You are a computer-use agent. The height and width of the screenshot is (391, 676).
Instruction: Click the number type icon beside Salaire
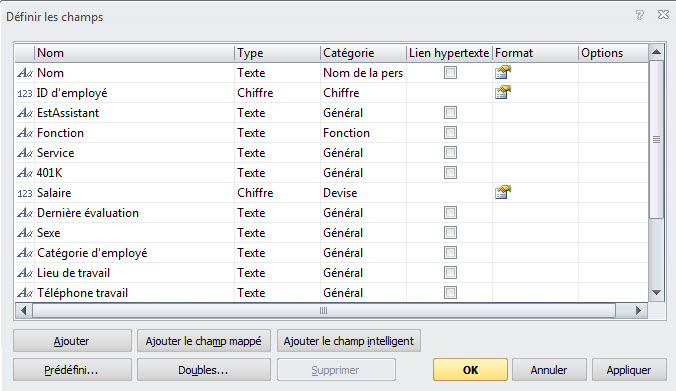click(25, 193)
